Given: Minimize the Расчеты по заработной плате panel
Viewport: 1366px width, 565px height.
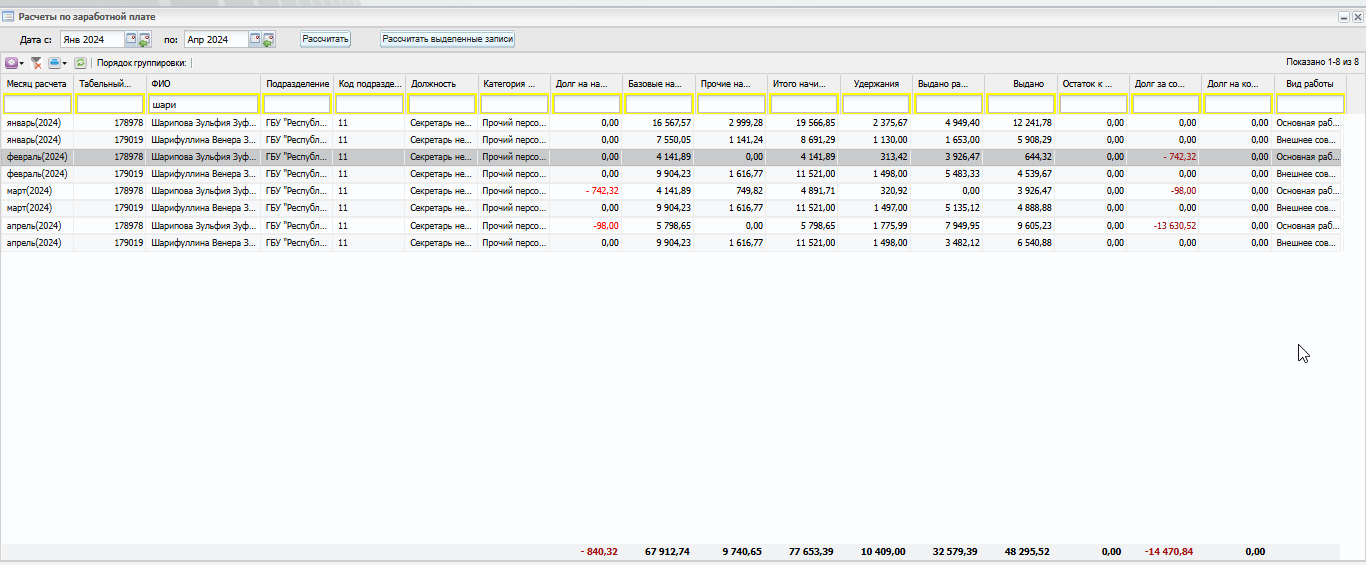Looking at the screenshot, I should 1343,18.
